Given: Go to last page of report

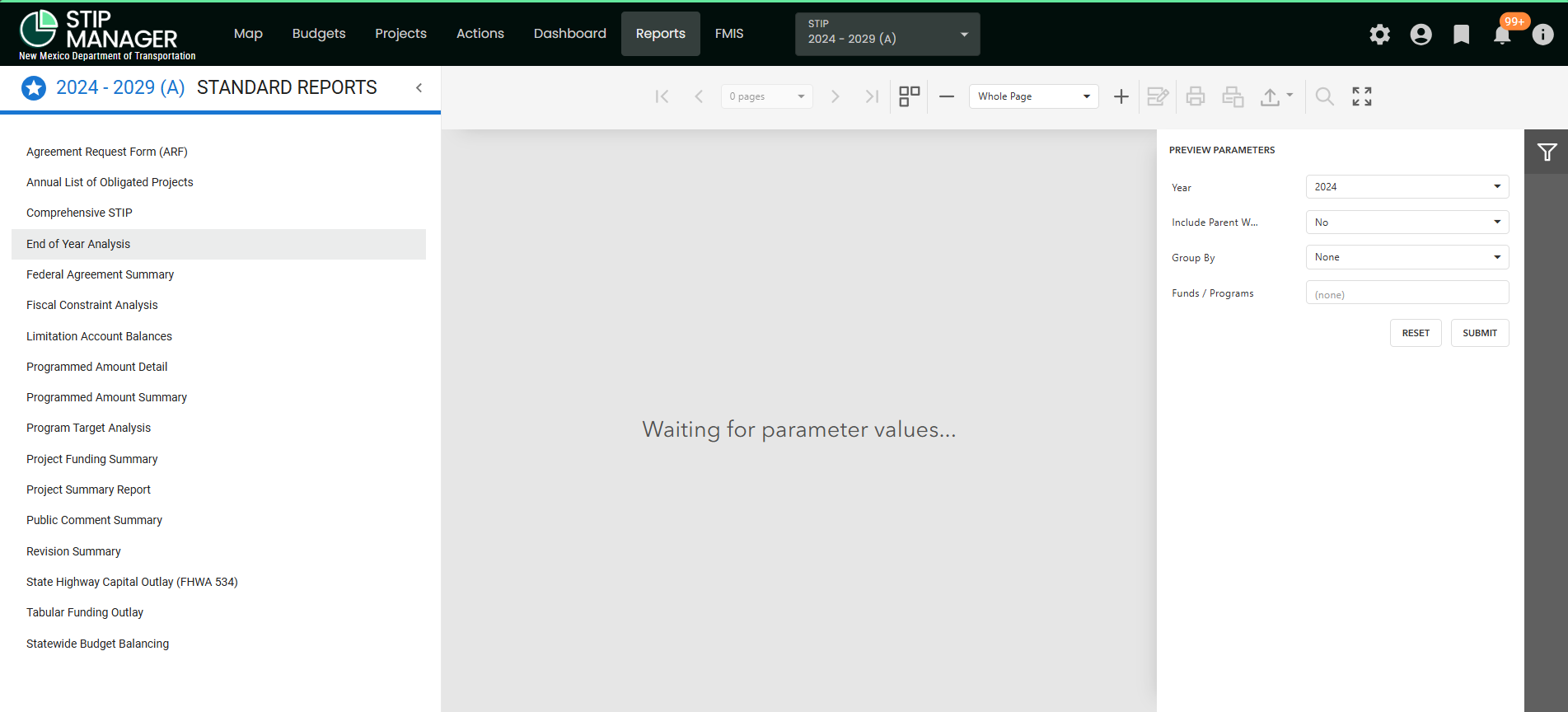Looking at the screenshot, I should pyautogui.click(x=872, y=96).
